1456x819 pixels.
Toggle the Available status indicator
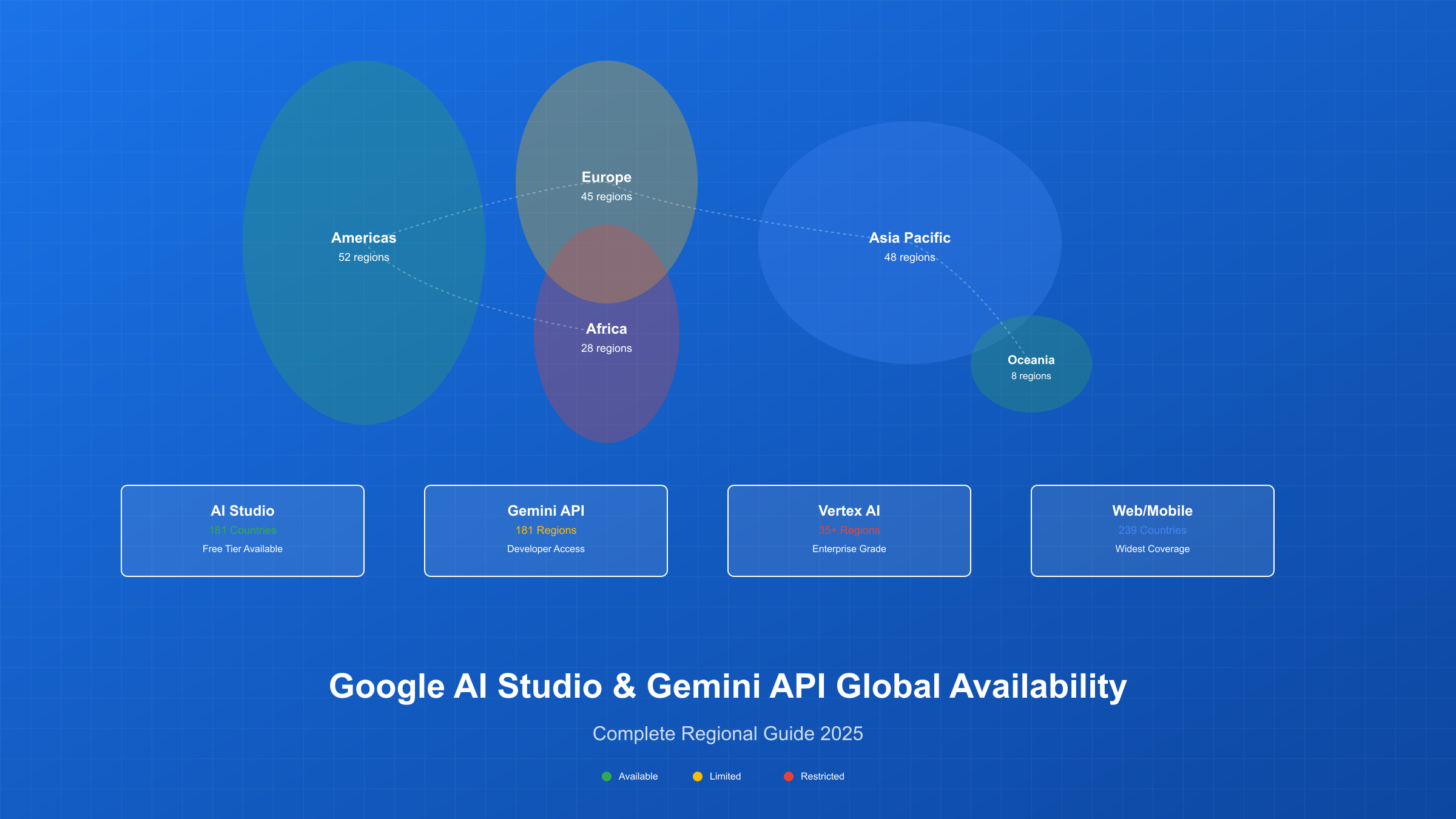[606, 776]
